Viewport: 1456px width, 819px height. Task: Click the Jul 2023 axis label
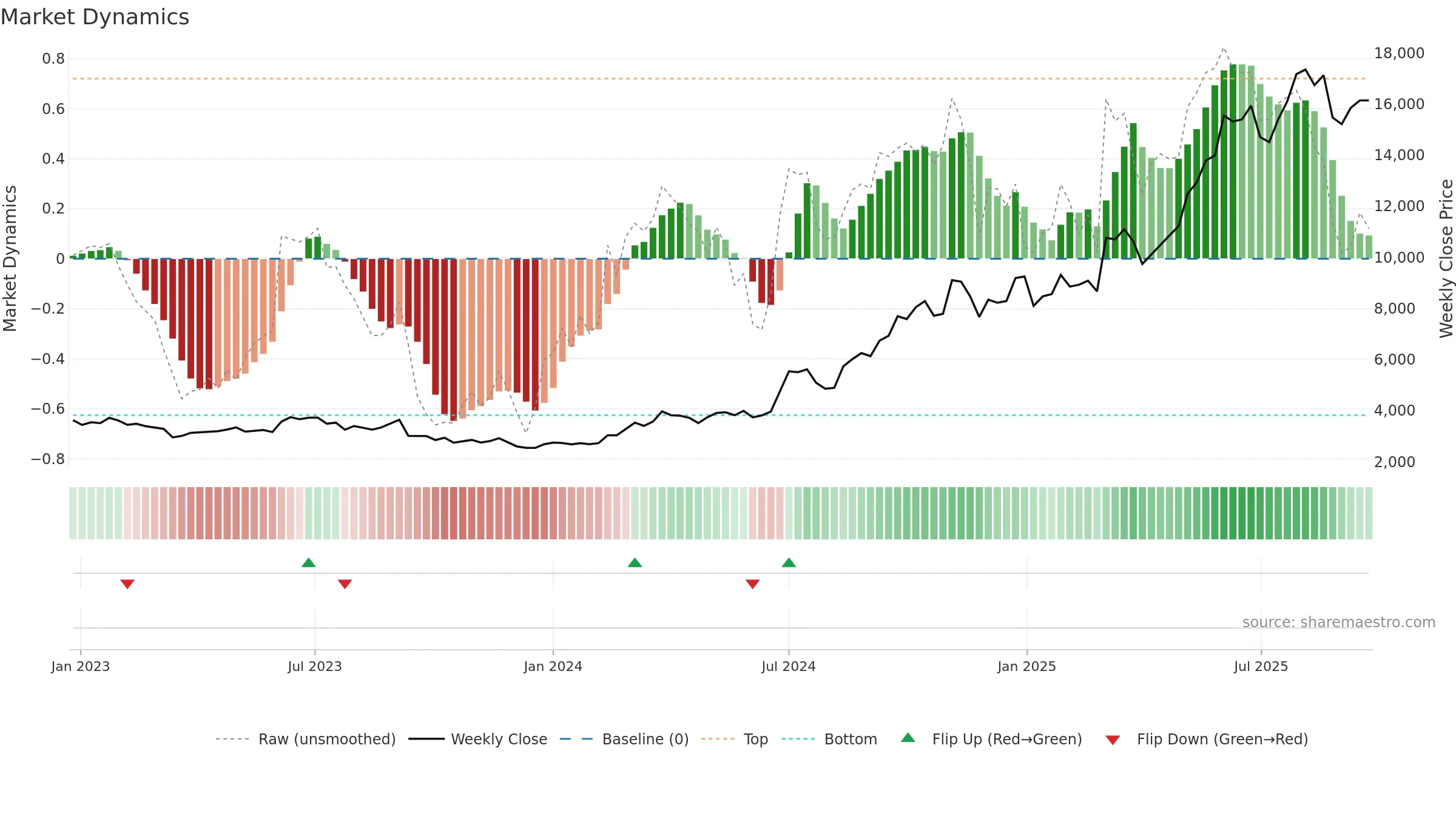click(315, 666)
